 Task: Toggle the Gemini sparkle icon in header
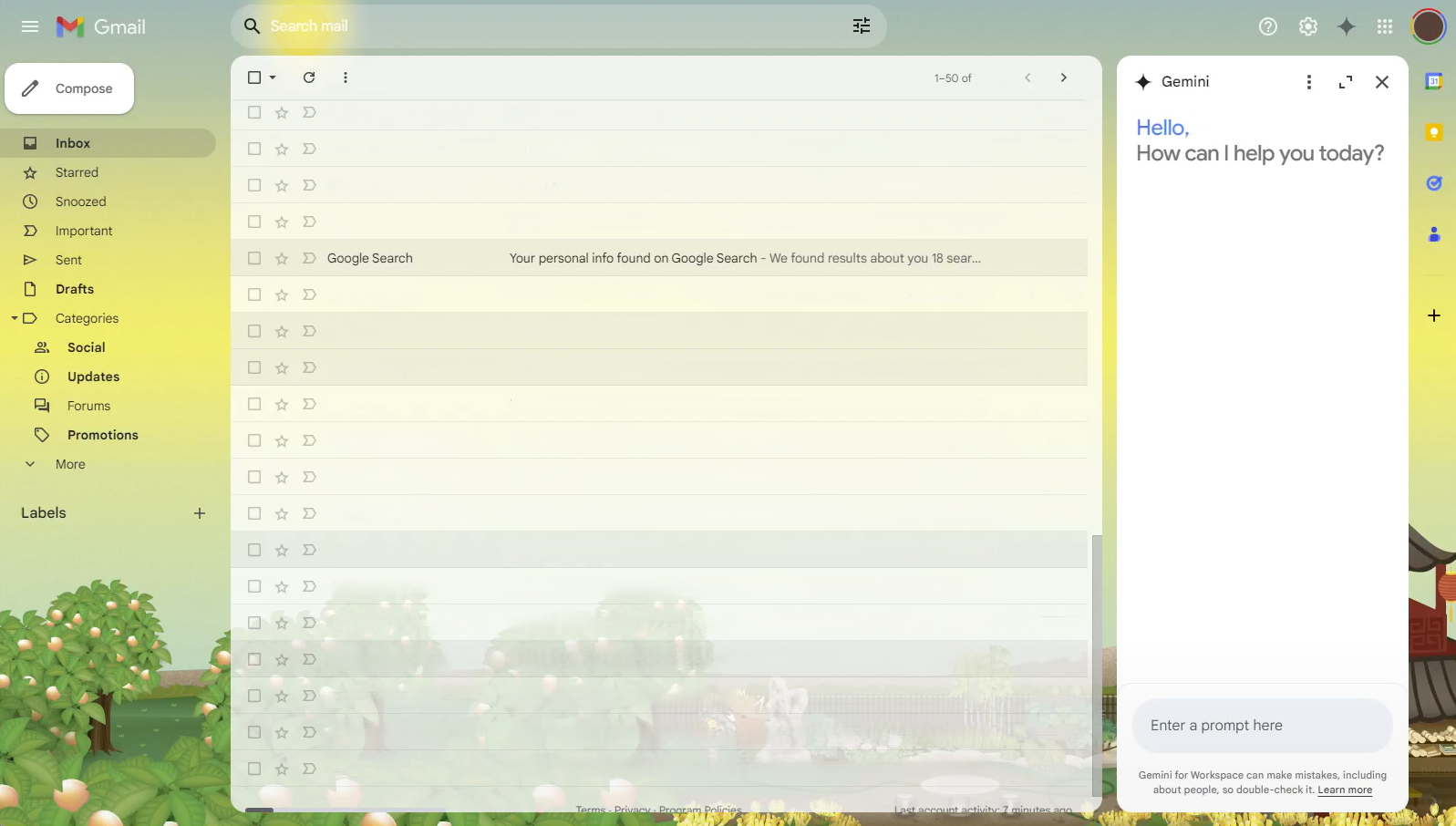tap(1347, 26)
